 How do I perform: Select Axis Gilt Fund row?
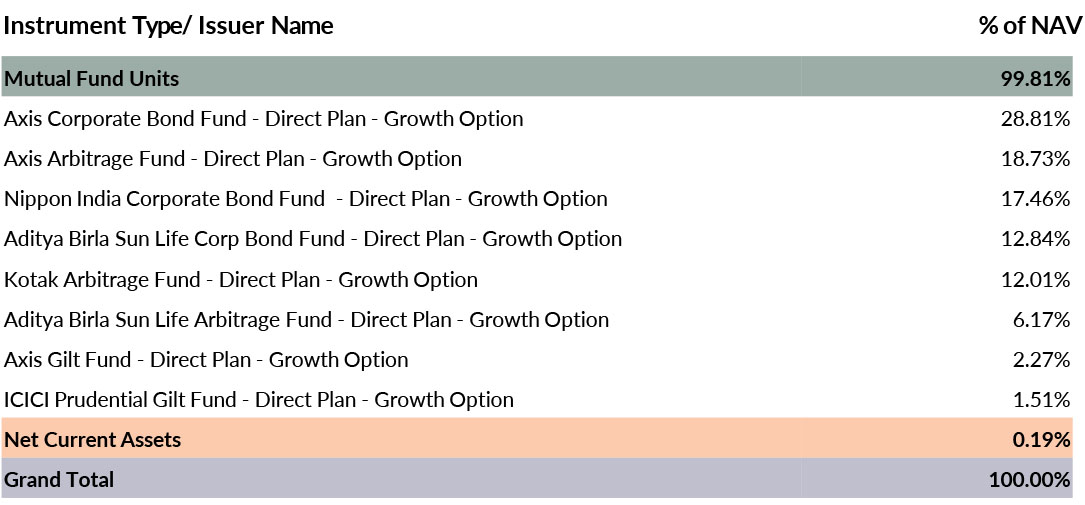pyautogui.click(x=206, y=360)
